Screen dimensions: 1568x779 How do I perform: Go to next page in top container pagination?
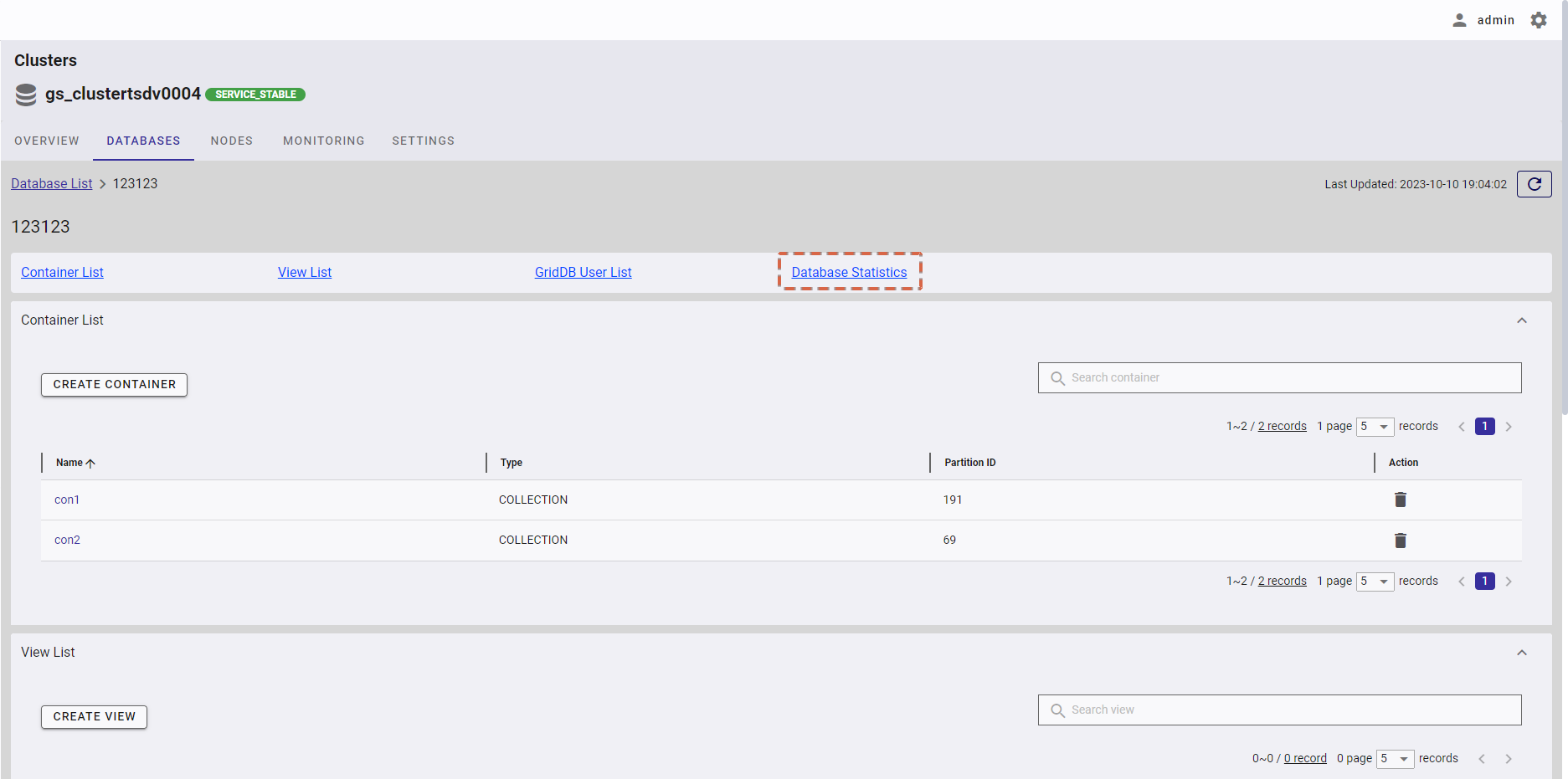(1509, 427)
